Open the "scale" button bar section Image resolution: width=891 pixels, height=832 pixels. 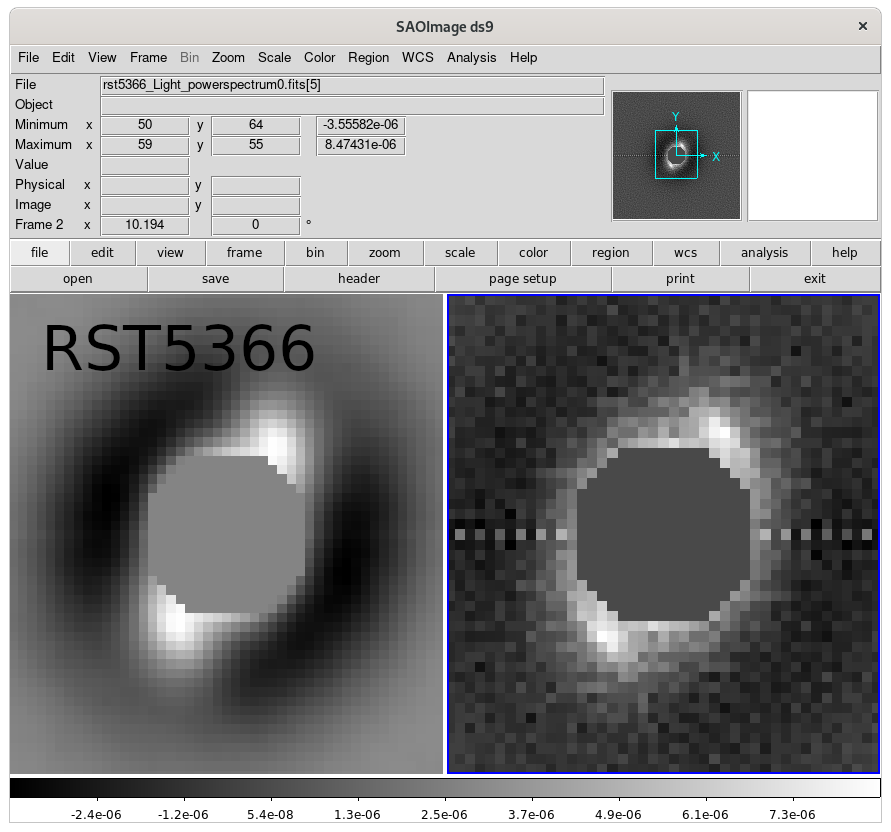click(x=460, y=252)
